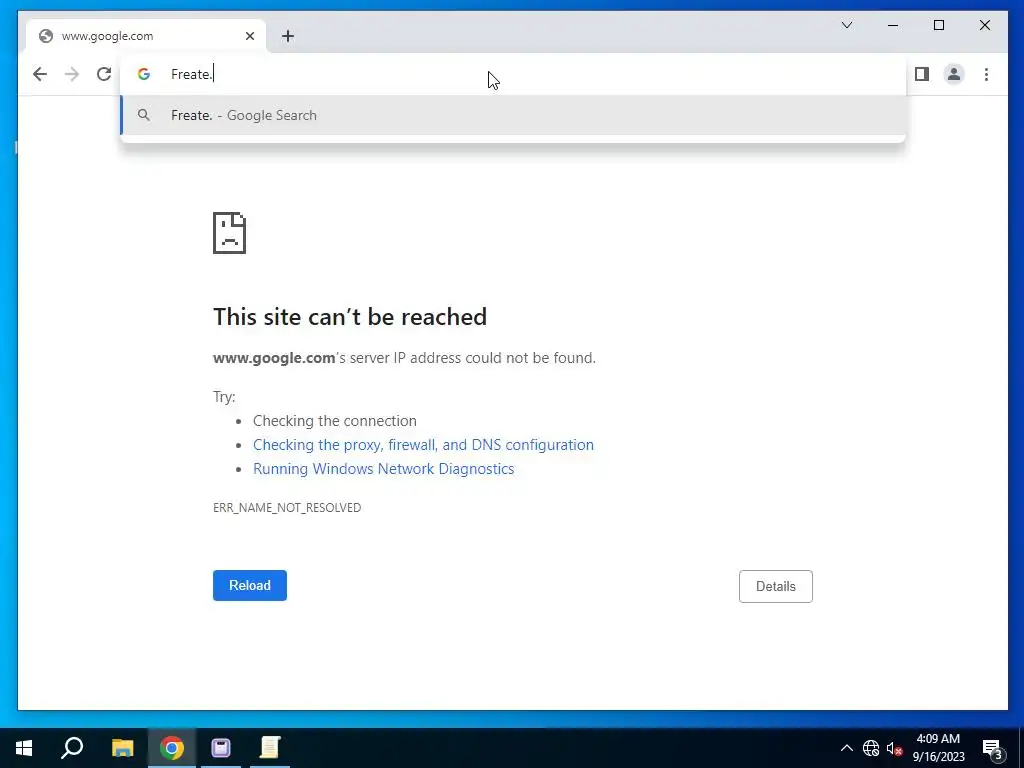Click the Chrome icon in the taskbar

[x=172, y=748]
